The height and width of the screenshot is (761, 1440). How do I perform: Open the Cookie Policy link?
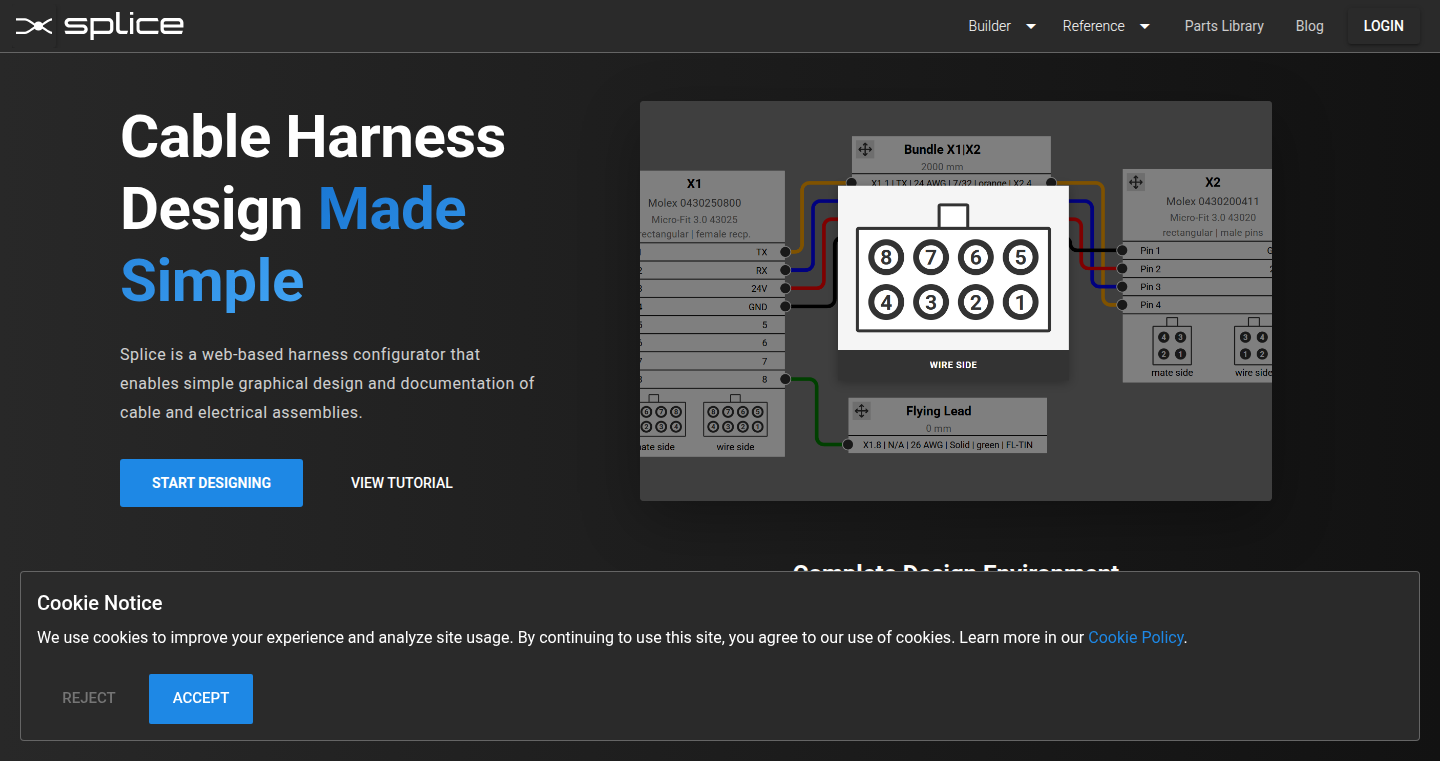click(1135, 637)
